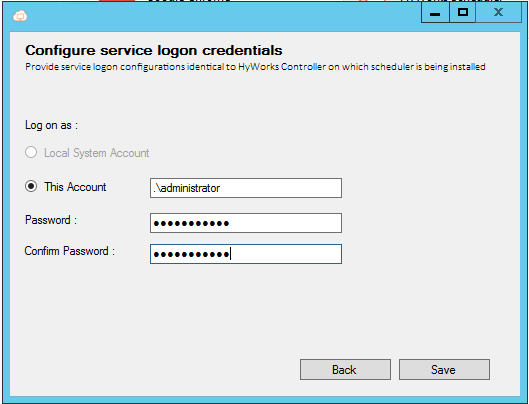This screenshot has width=529, height=404.
Task: Select the Local System Account radio button
Action: (x=31, y=152)
